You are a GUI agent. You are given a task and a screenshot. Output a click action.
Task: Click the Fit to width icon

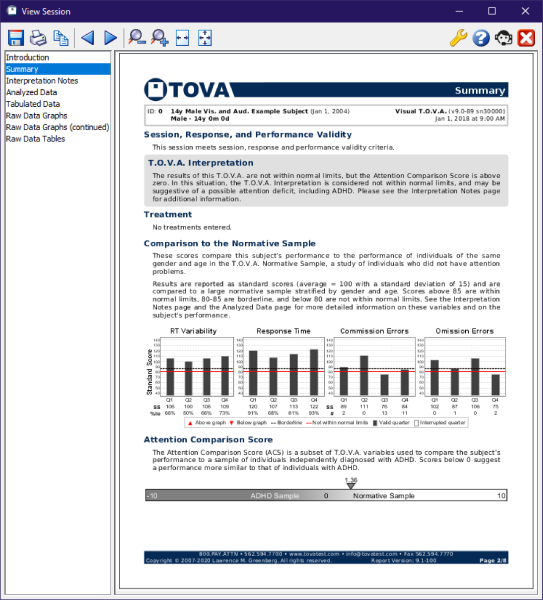[x=182, y=38]
